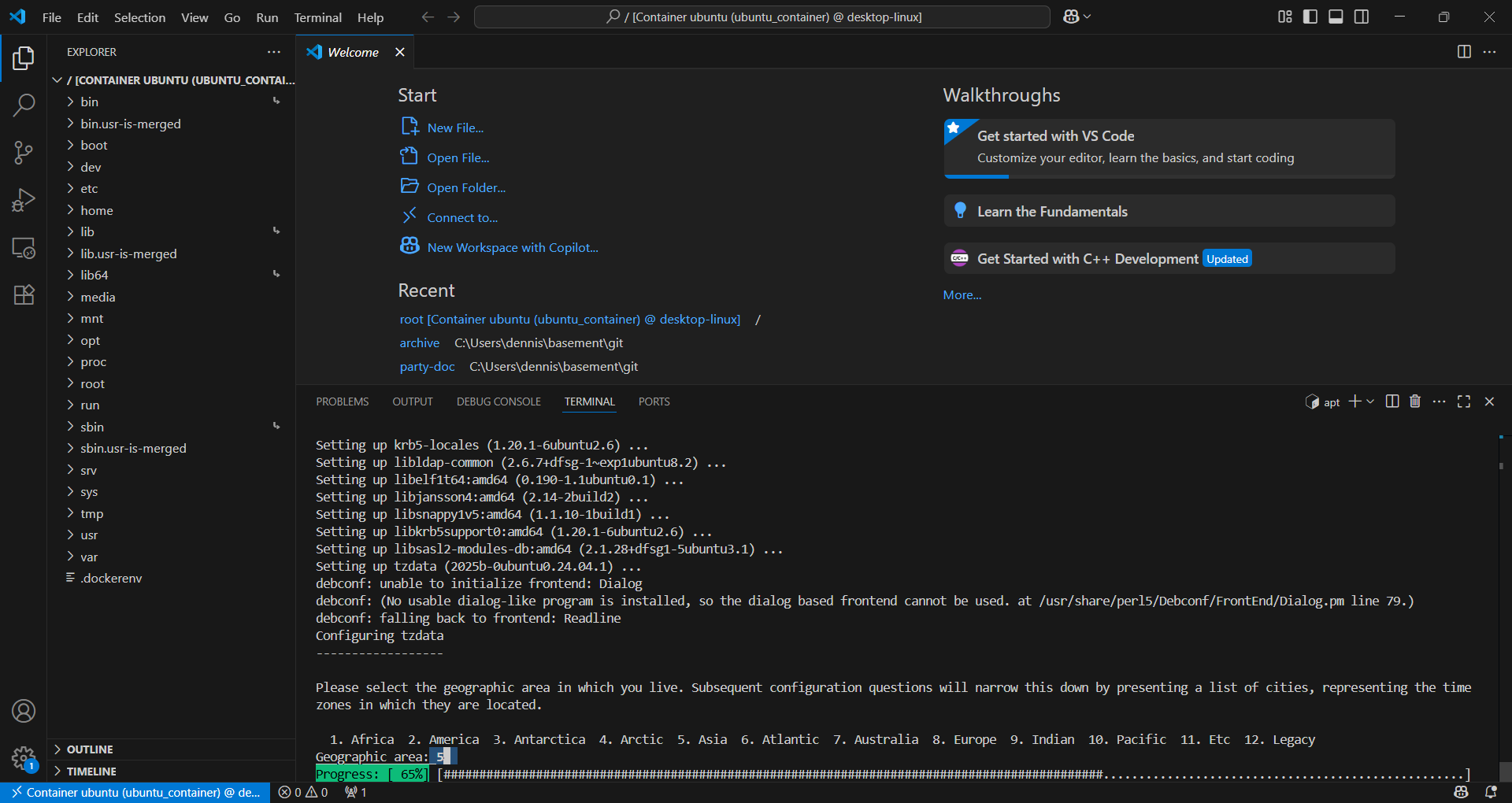Expand the OUTLINE section
1512x803 pixels.
tap(90, 749)
